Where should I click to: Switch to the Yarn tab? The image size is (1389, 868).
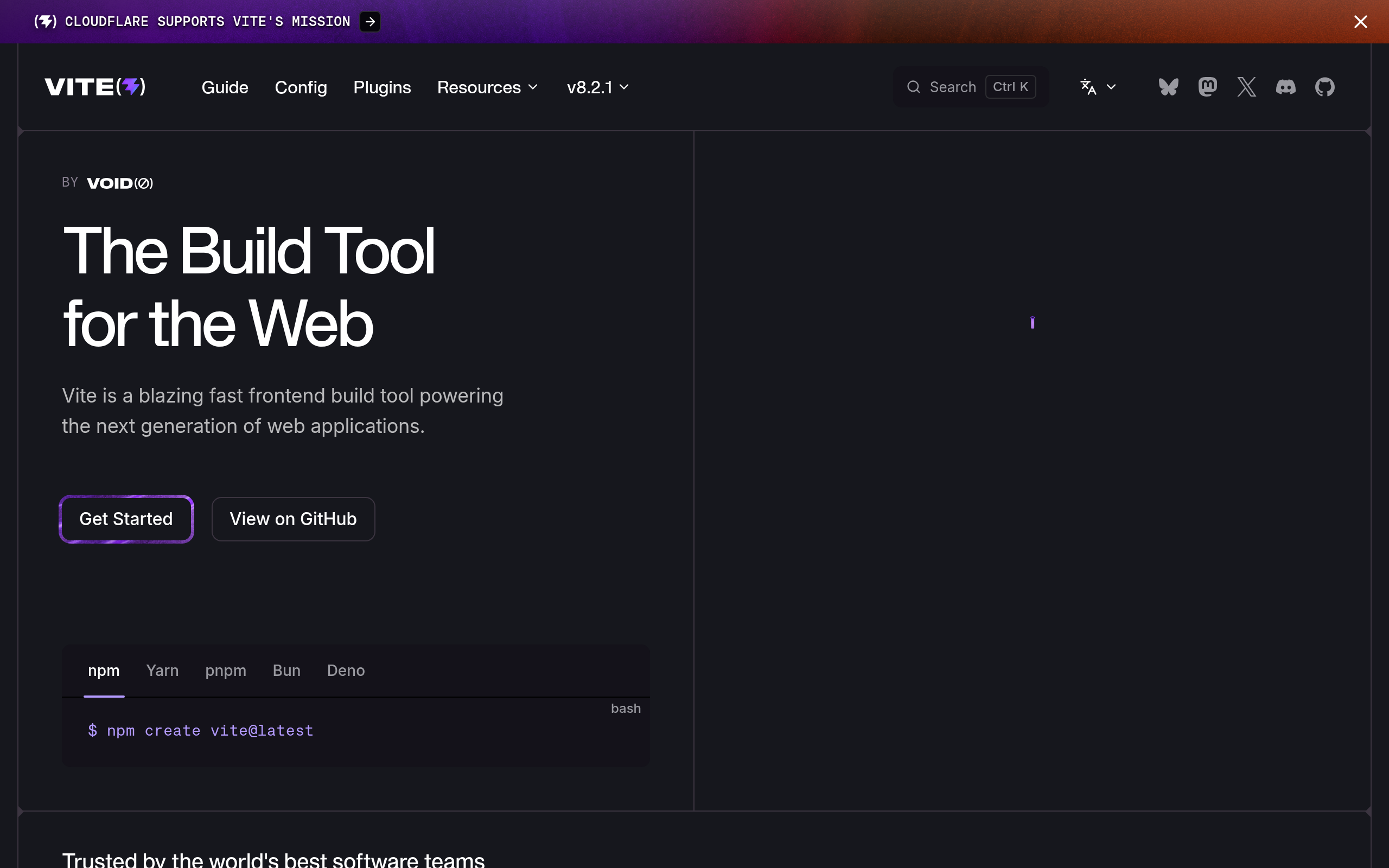click(162, 671)
